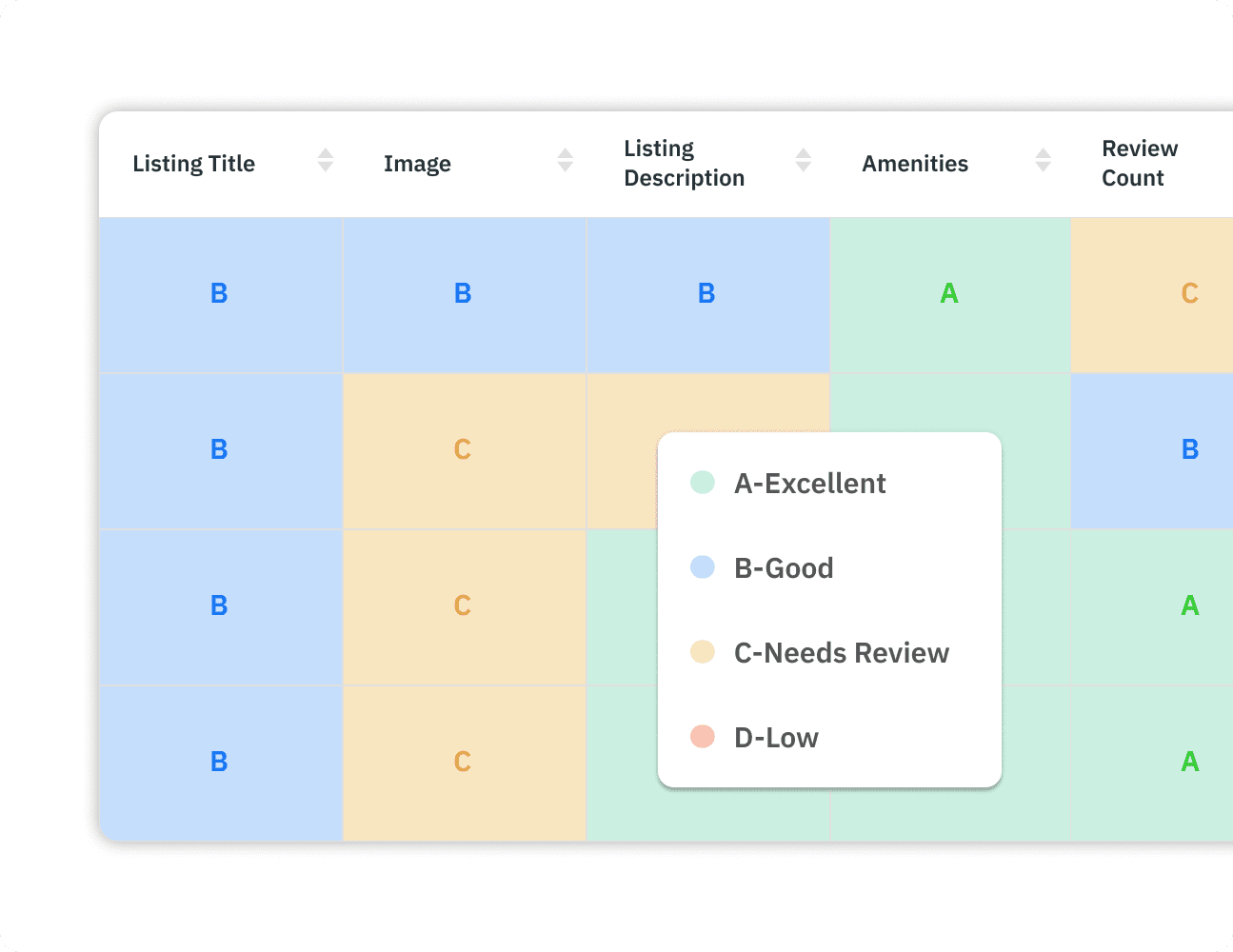Select C-Needs Review legend label
This screenshot has height=952, width=1233.
[842, 653]
